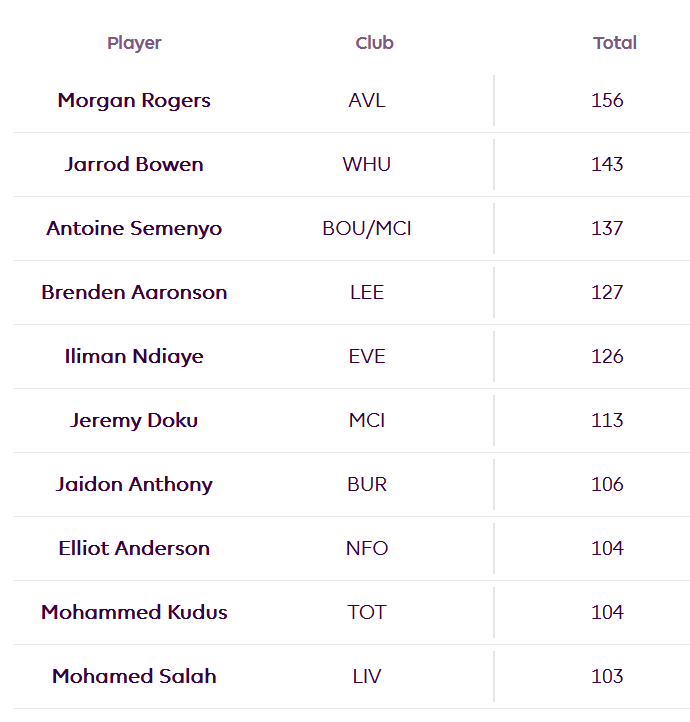
Task: Sort by the Total column header
Action: coord(615,43)
